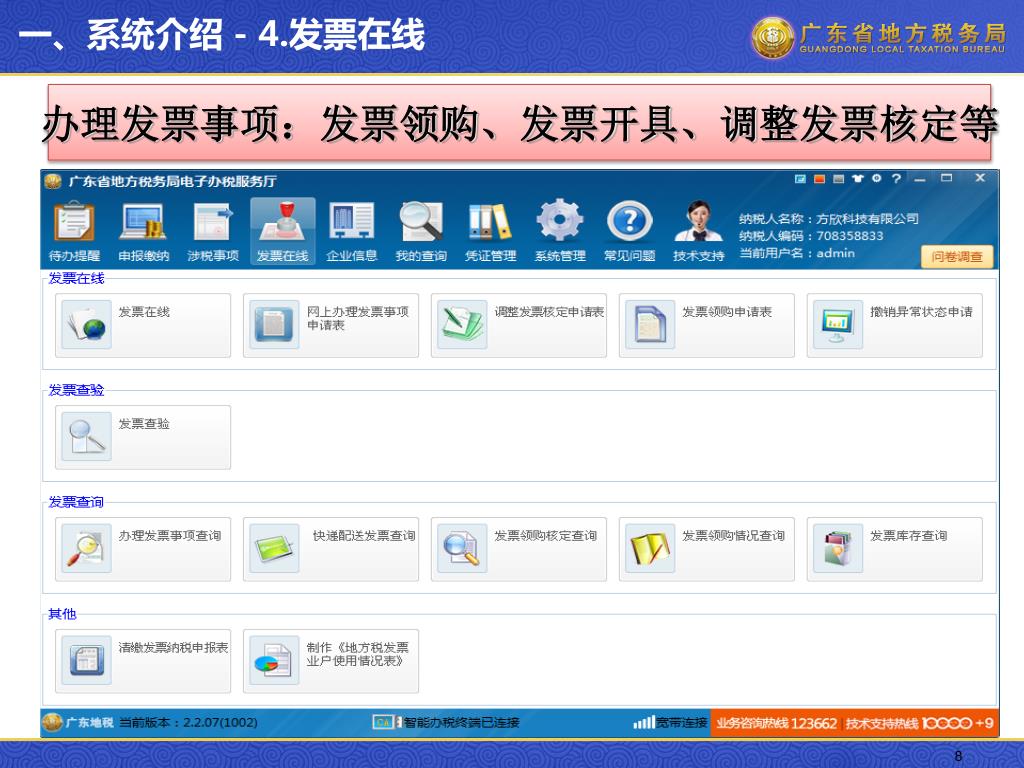Screen dimensions: 1024x768
Task: Open the 发票查验 tile
Action: (143, 437)
